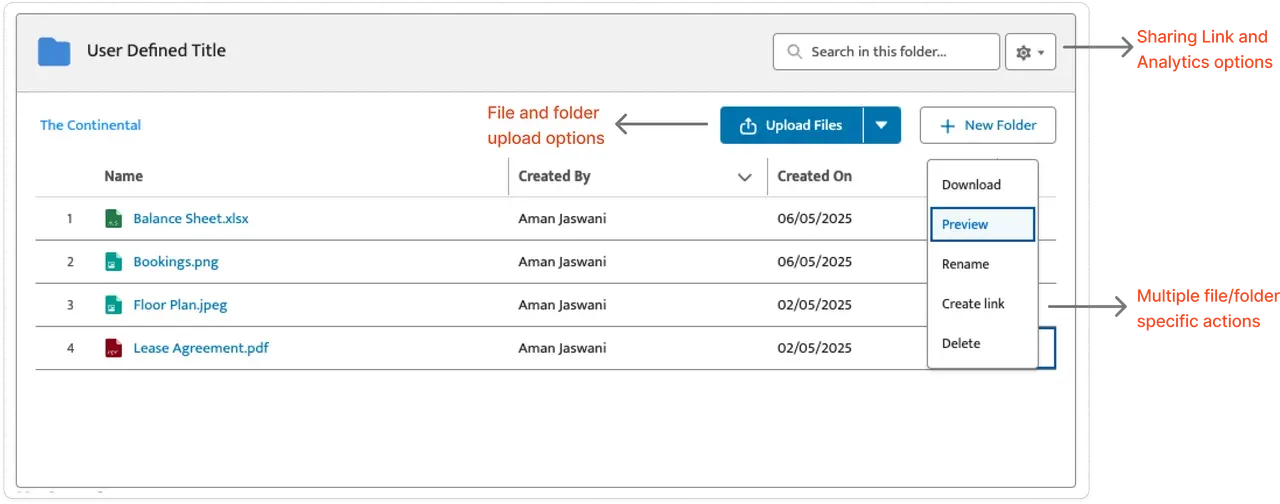Expand the Upload Files dropdown arrow
Image resolution: width=1280 pixels, height=504 pixels.
click(x=881, y=125)
